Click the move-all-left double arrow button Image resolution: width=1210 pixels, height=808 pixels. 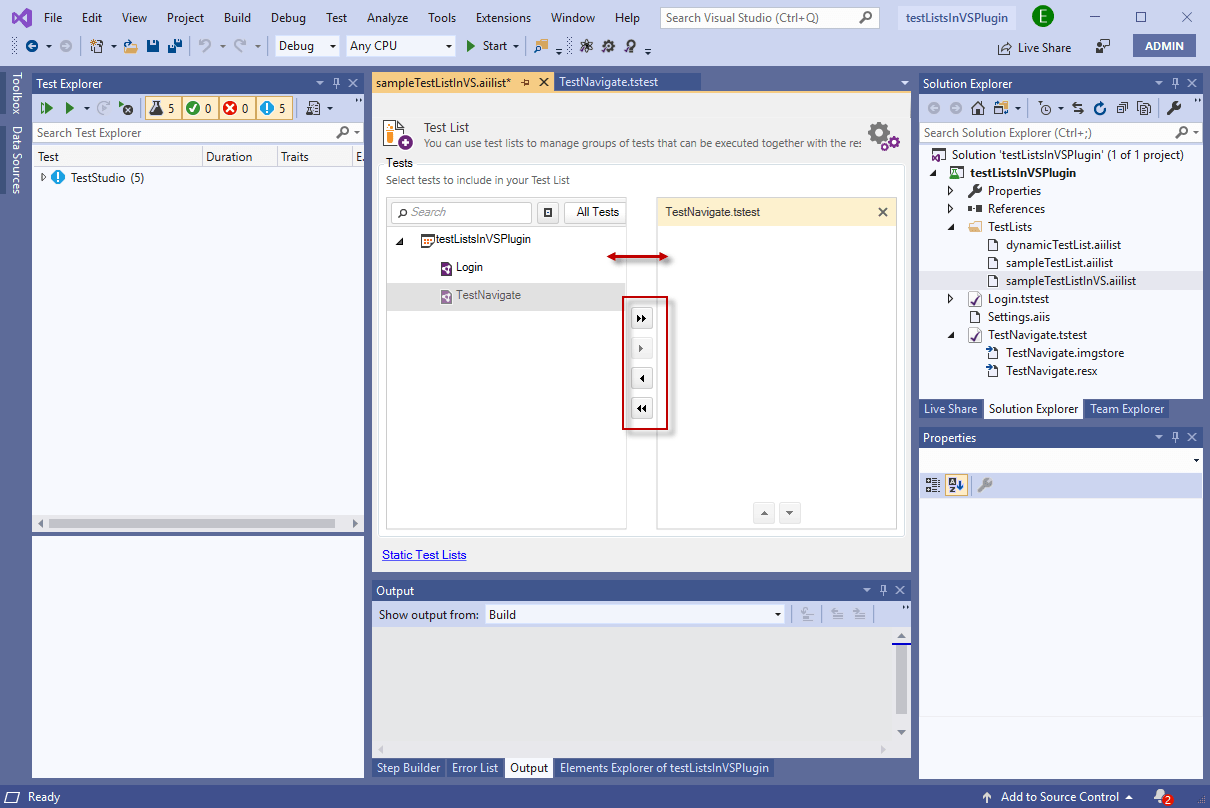pos(641,408)
